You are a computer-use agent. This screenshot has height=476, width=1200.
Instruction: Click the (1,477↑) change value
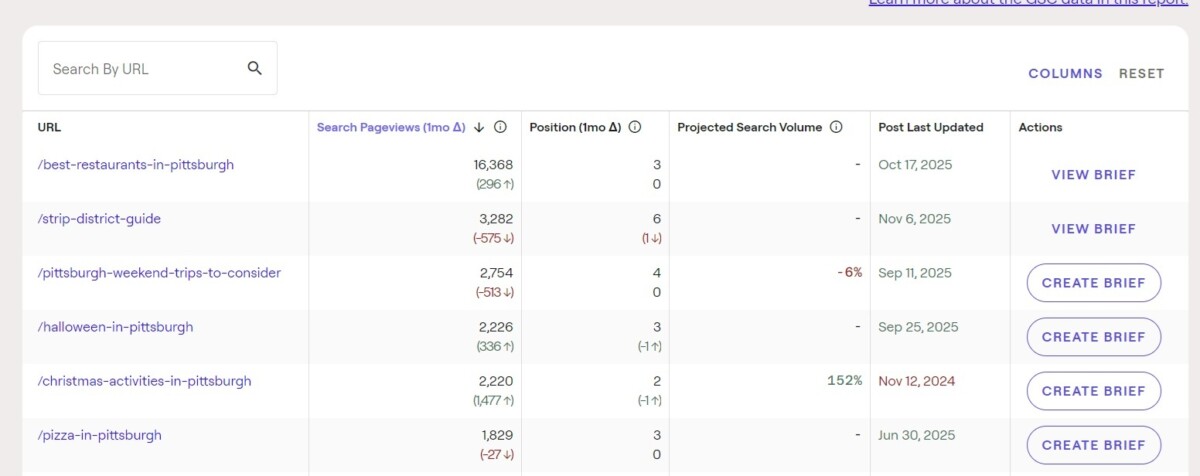tap(493, 400)
